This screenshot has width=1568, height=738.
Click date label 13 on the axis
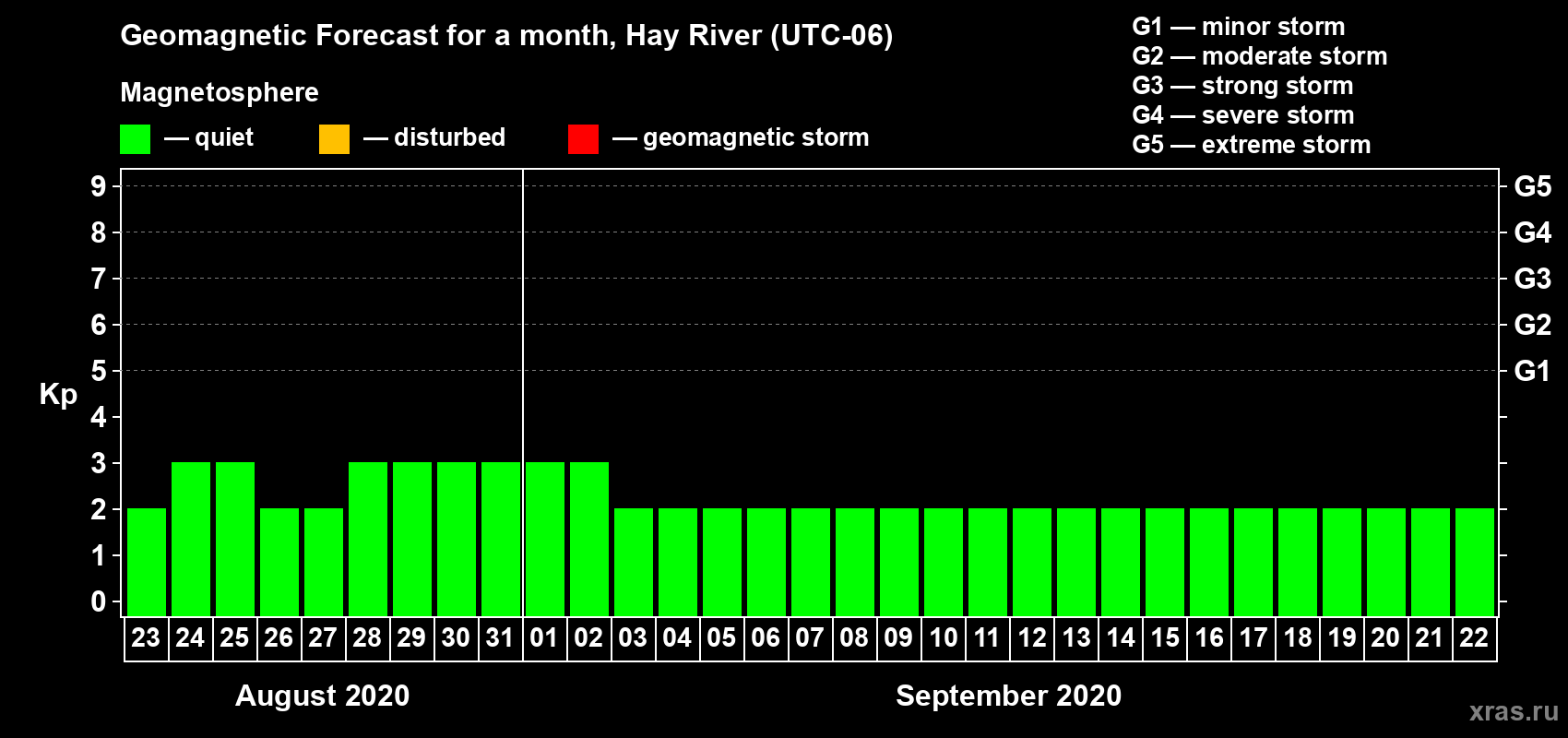click(1075, 637)
